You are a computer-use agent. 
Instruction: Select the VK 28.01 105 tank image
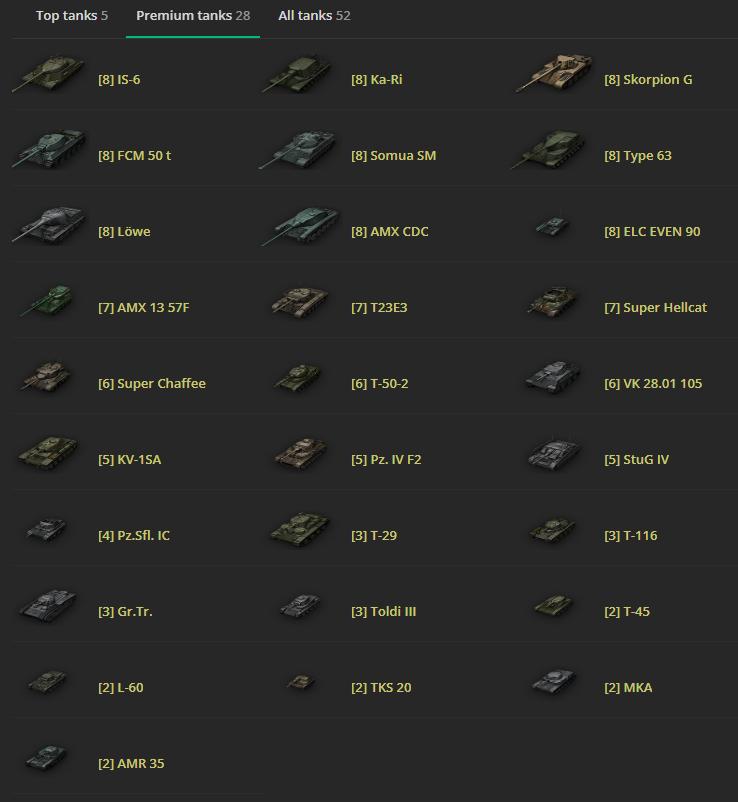click(553, 377)
